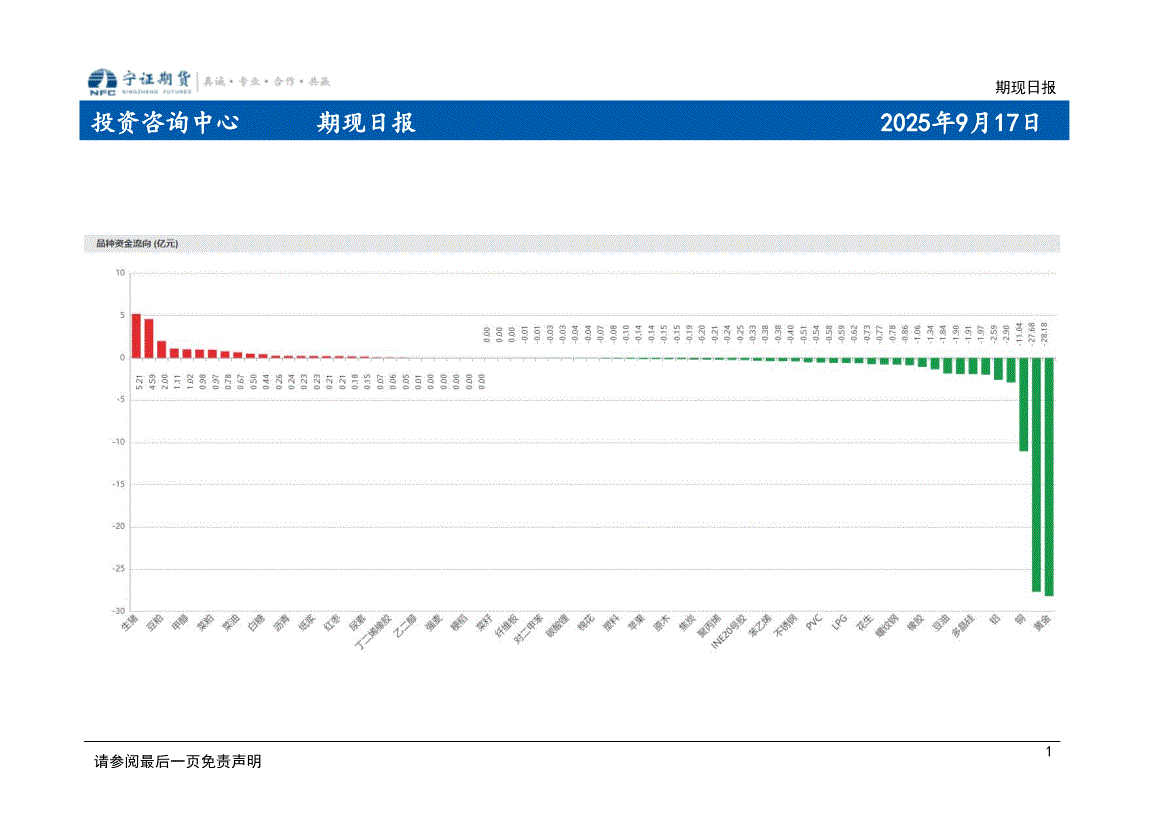Click the green bar valued -11.04

pyautogui.click(x=1024, y=404)
